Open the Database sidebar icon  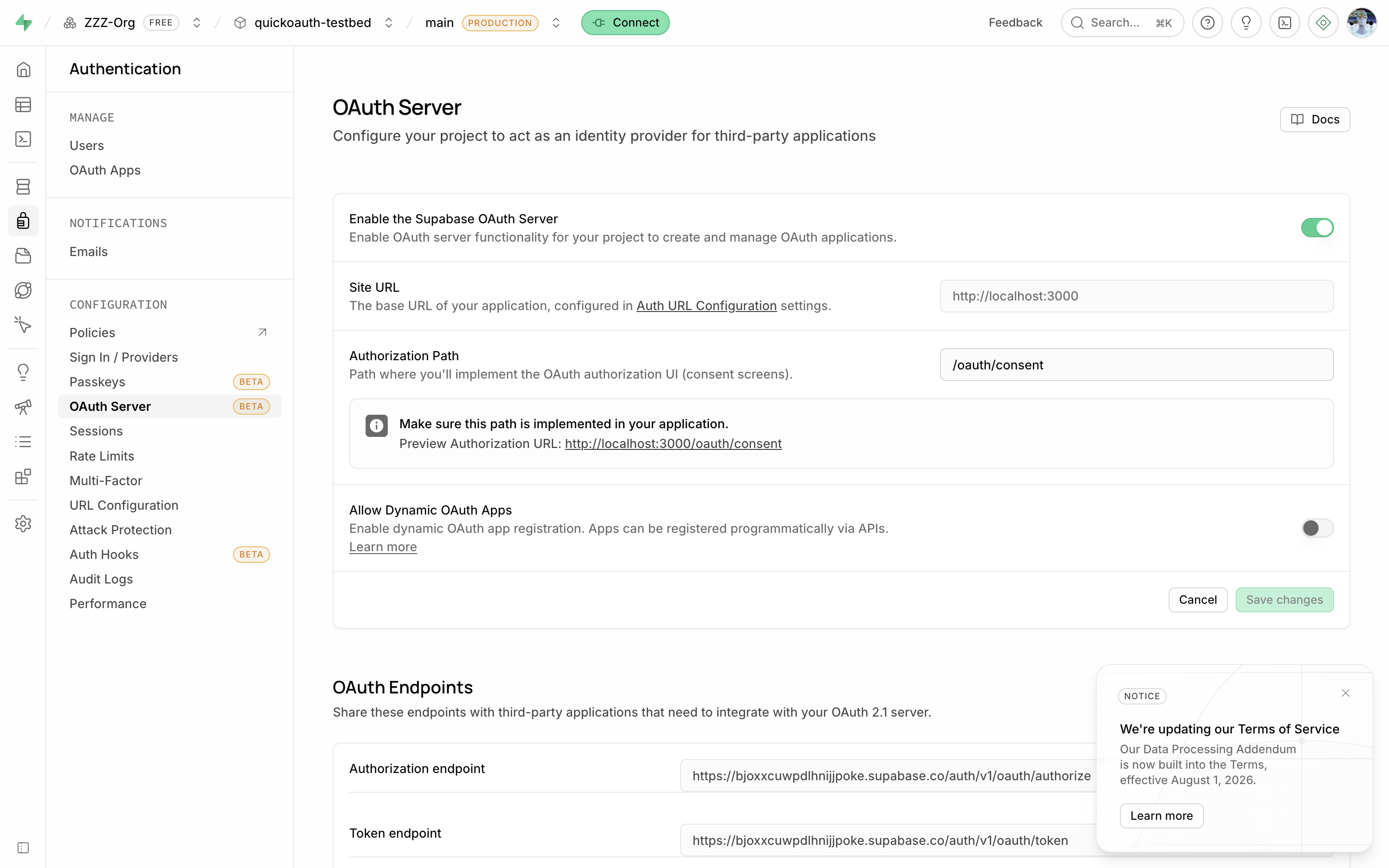click(23, 187)
